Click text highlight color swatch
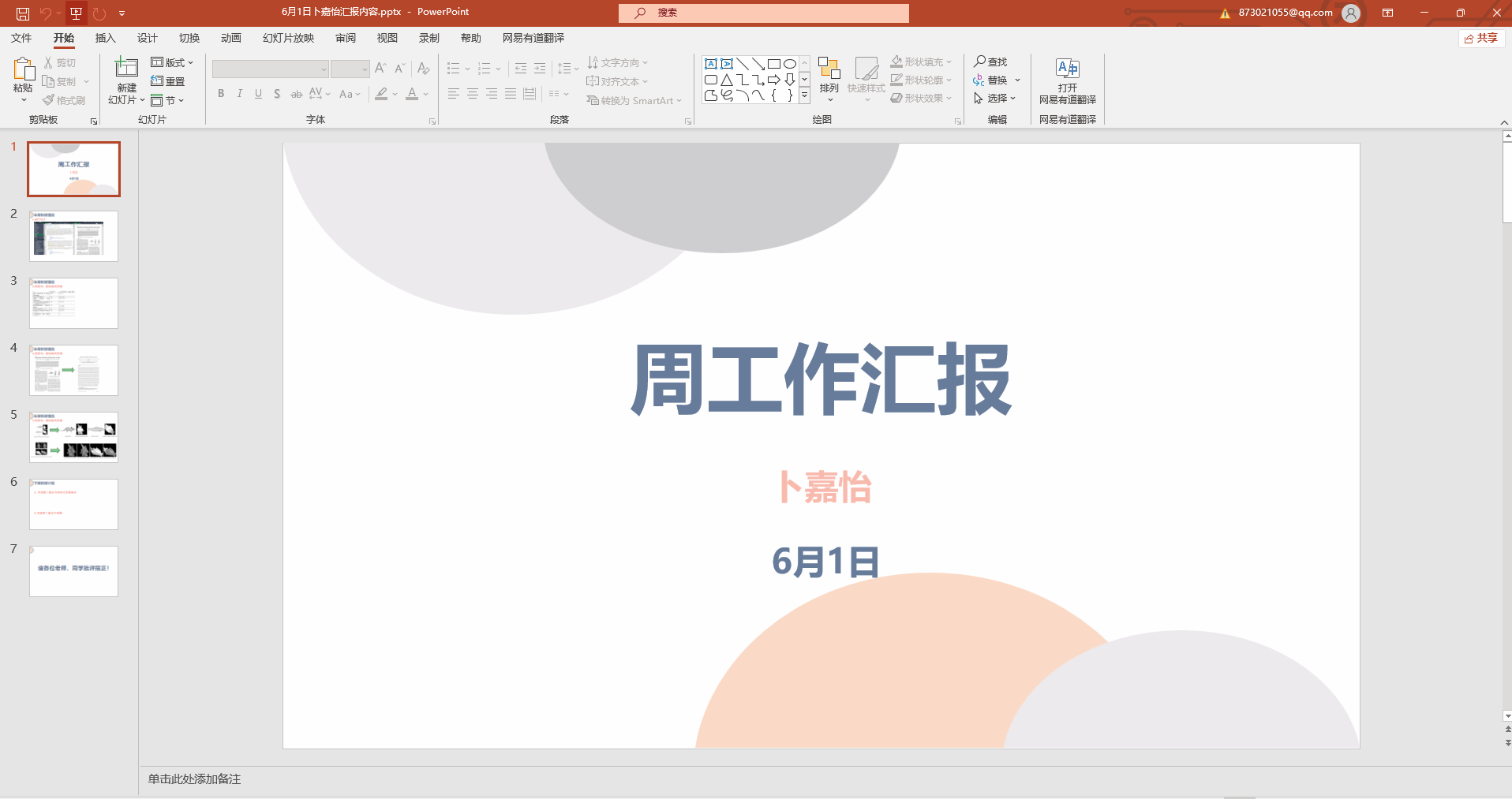Image resolution: width=1512 pixels, height=799 pixels. pos(382,94)
